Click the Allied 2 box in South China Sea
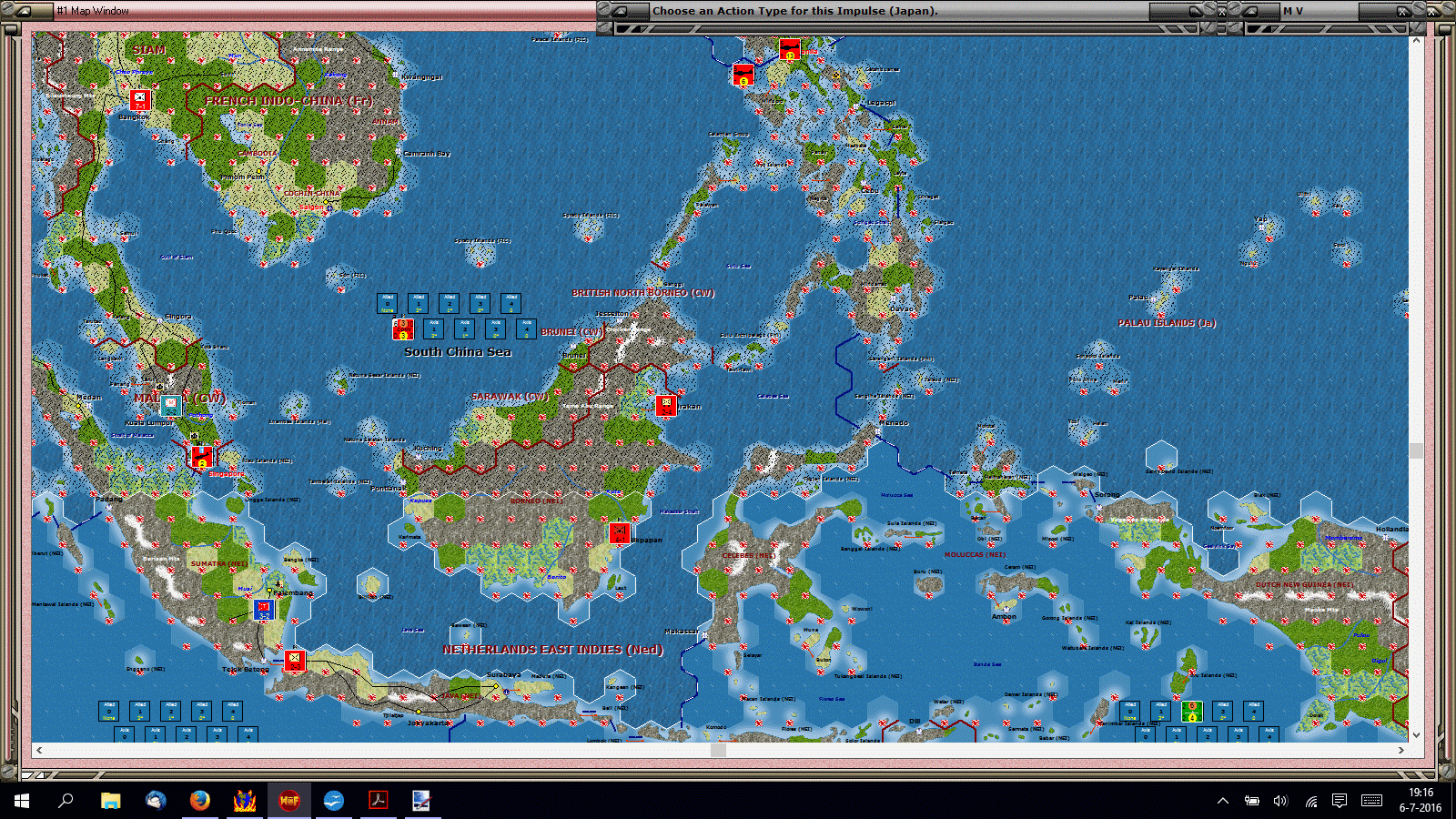 pos(450,303)
